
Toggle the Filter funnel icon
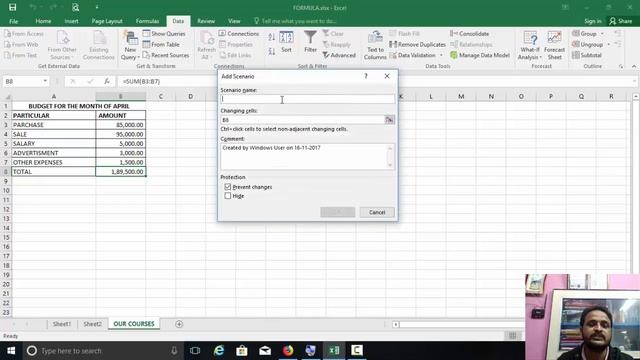[x=310, y=42]
